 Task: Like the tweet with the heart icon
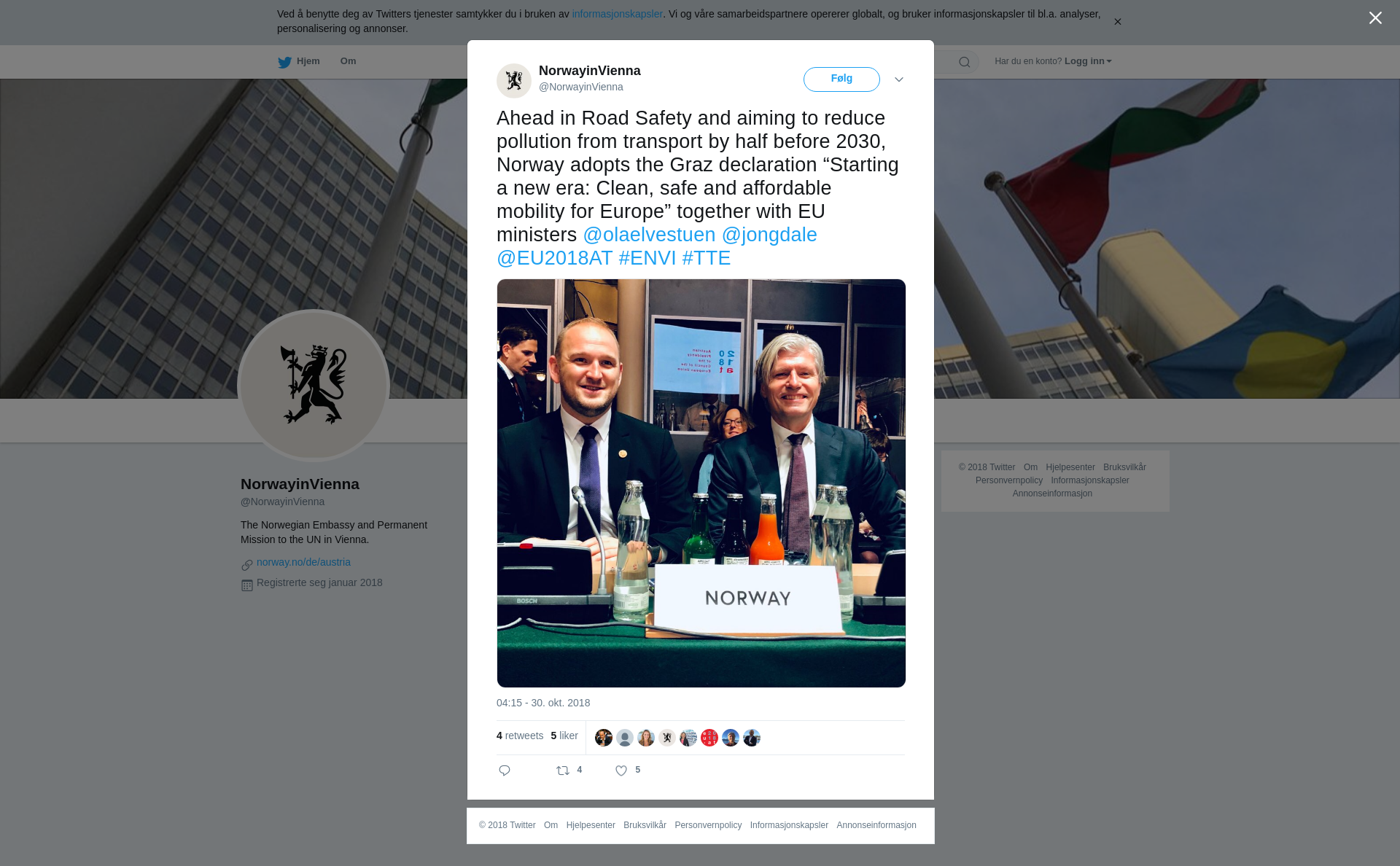pos(621,771)
